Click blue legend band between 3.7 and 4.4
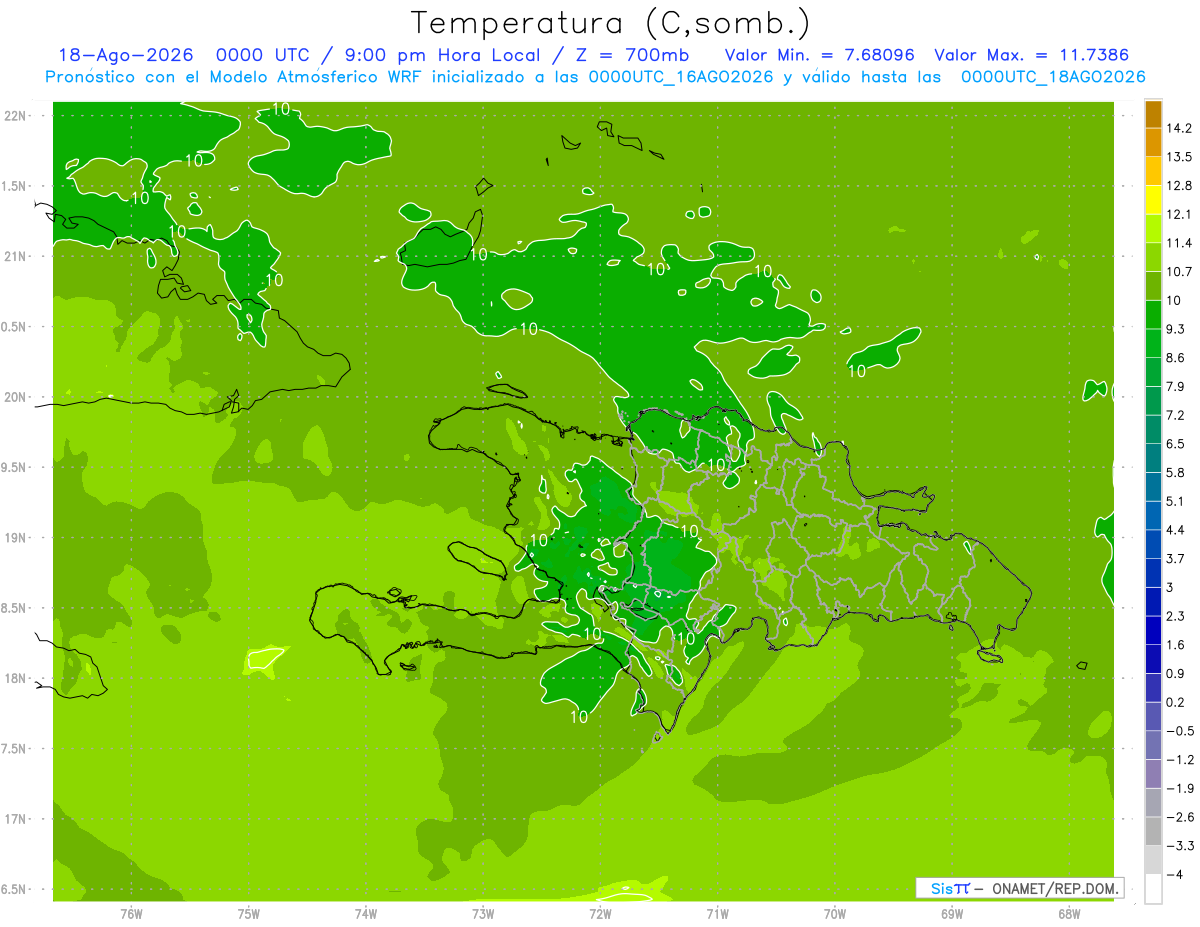Image resolution: width=1200 pixels, height=927 pixels. [x=1153, y=543]
